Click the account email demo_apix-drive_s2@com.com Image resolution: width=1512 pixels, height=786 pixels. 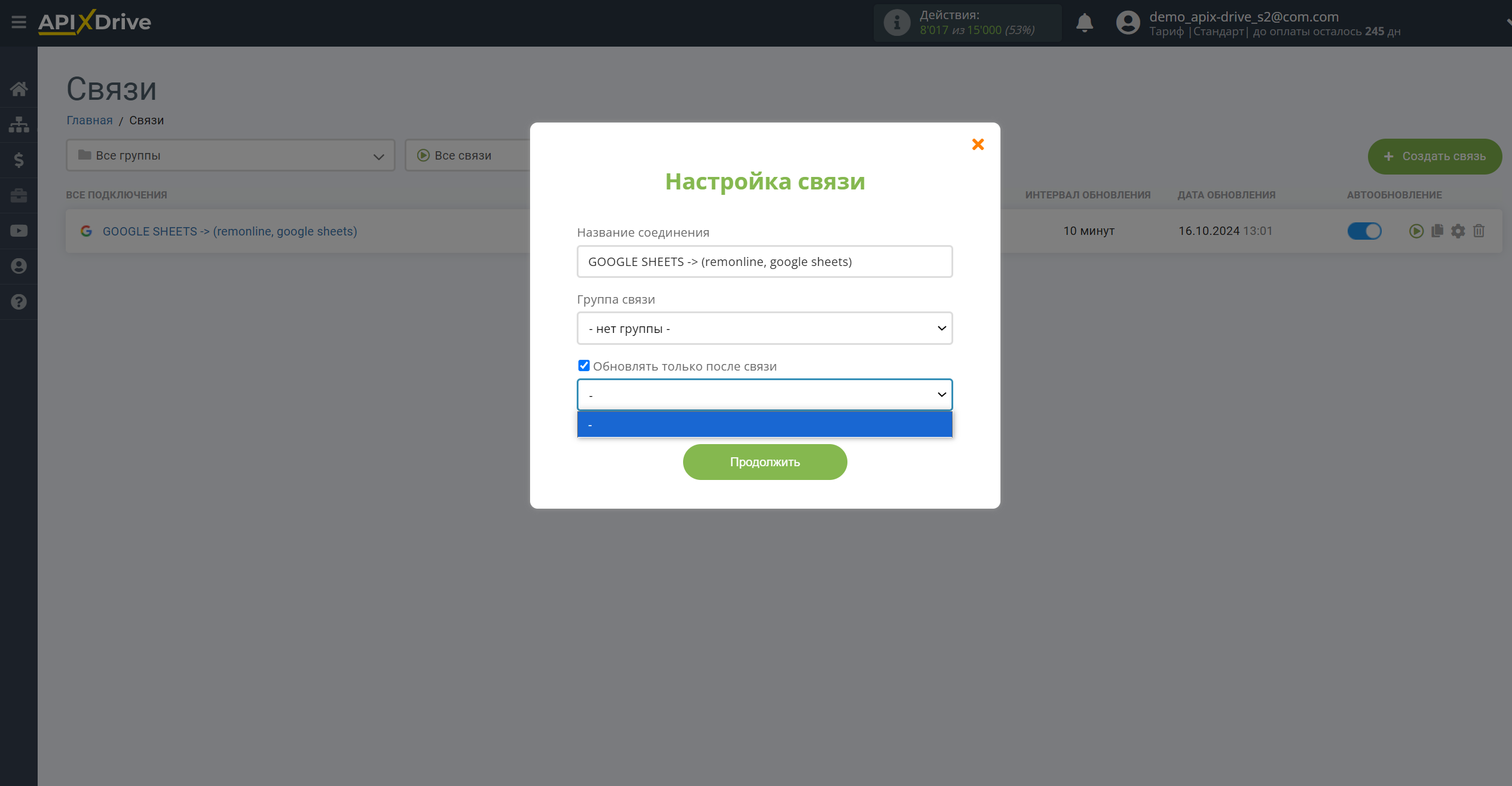(1244, 17)
